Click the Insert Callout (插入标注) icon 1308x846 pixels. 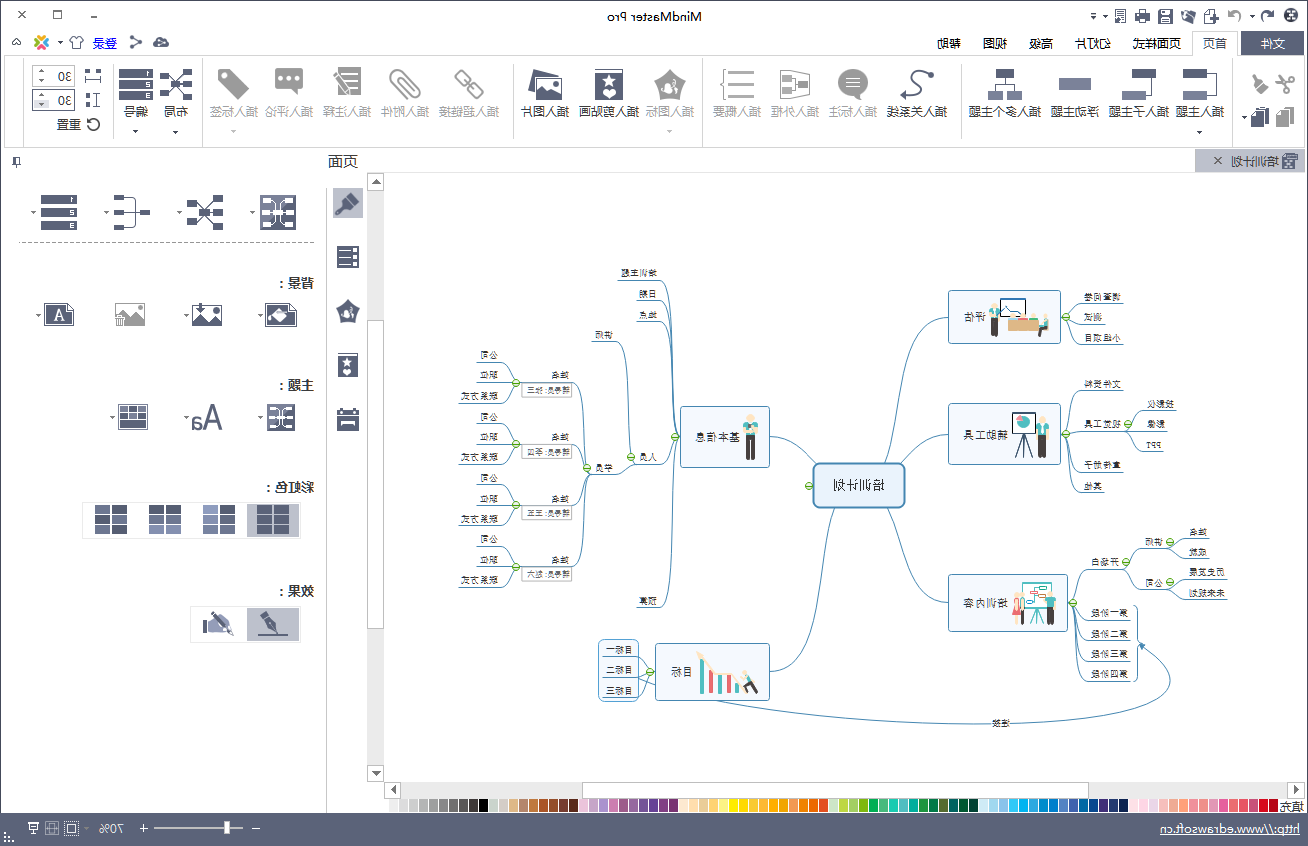coord(853,83)
